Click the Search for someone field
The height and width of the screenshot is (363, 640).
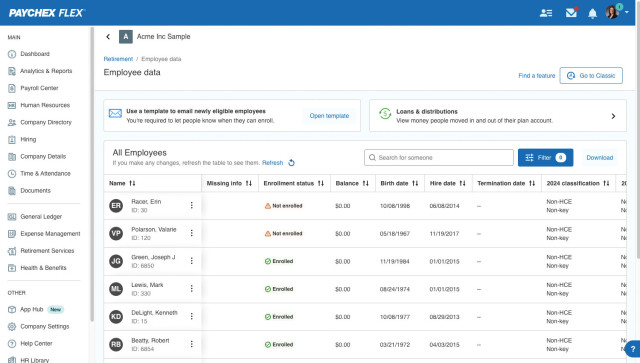tap(439, 158)
